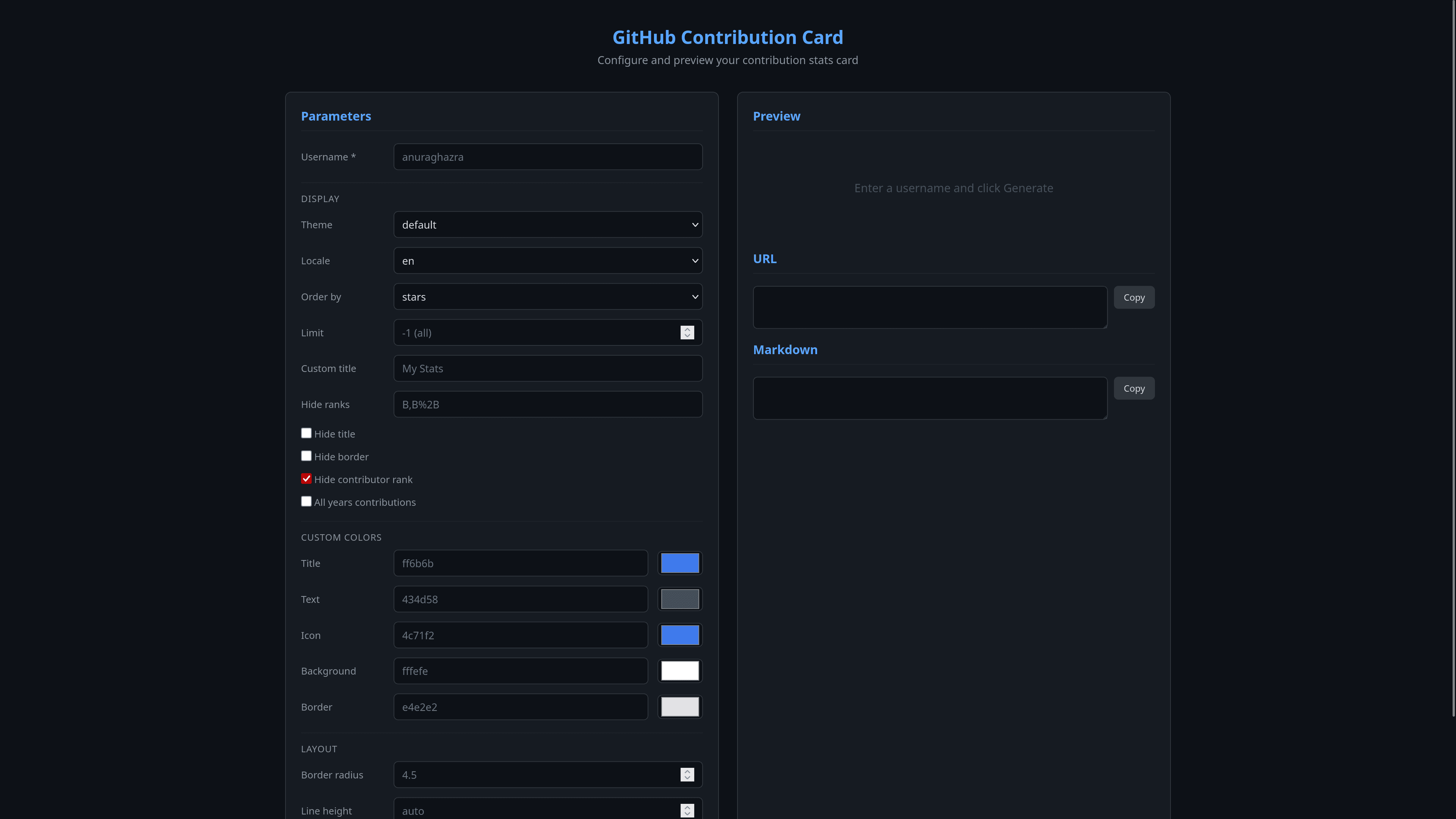Open the Locale dropdown
1456x819 pixels.
548,260
